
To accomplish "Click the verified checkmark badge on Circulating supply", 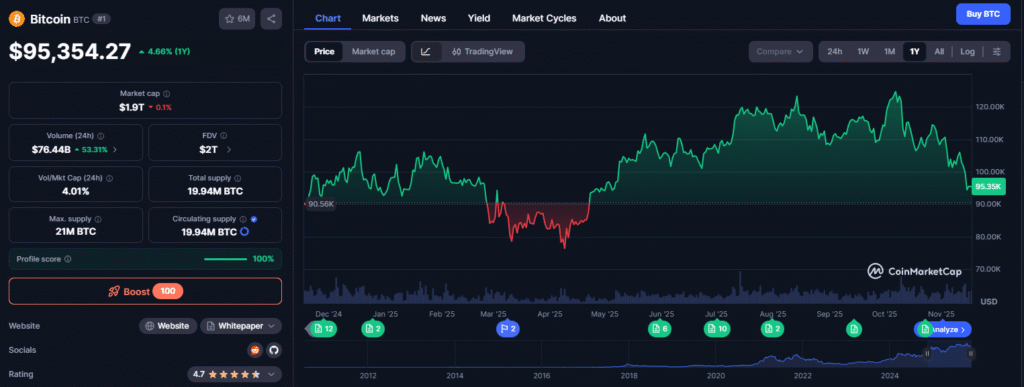I will 253,219.
